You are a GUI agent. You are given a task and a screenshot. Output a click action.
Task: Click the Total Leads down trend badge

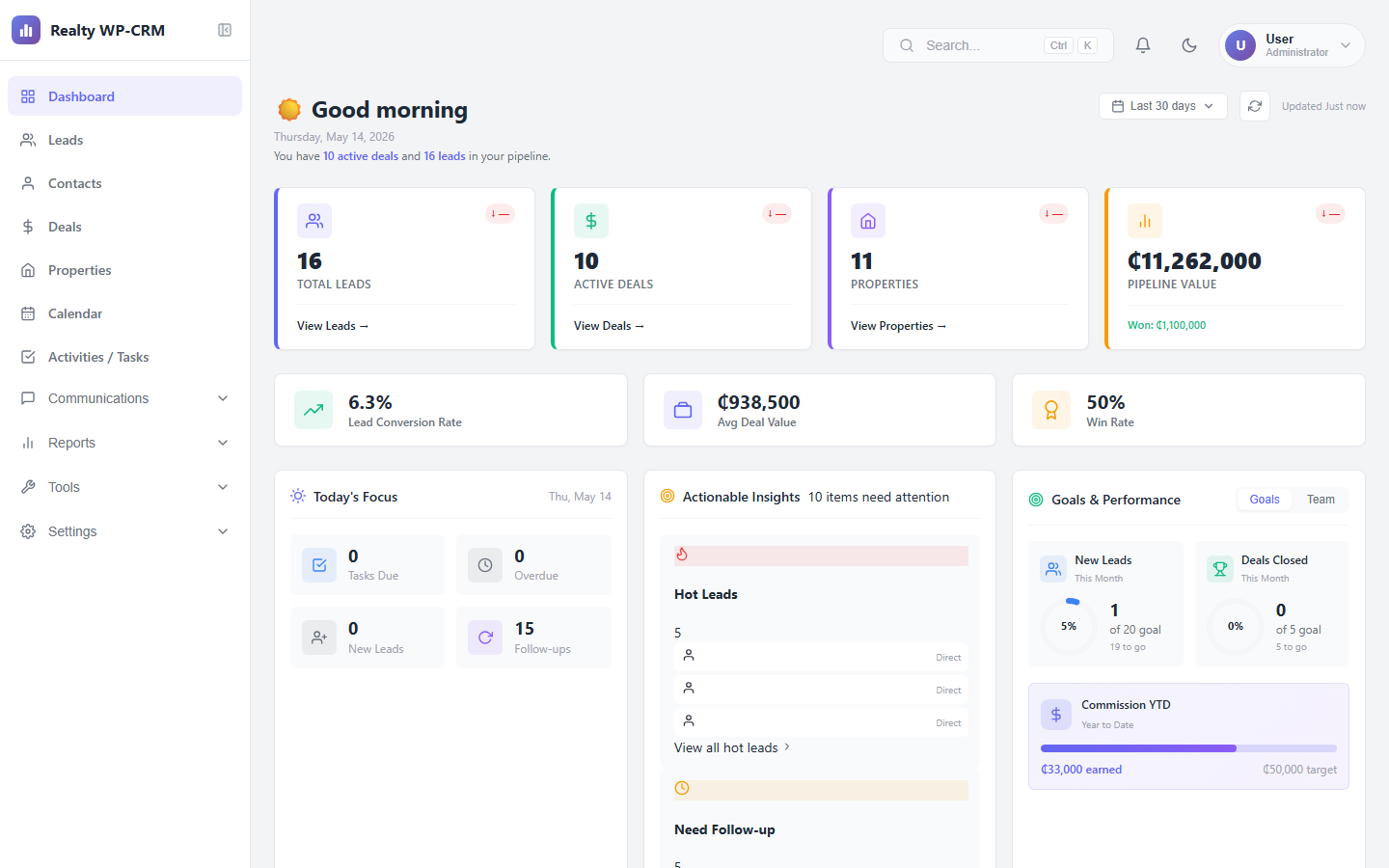(500, 214)
